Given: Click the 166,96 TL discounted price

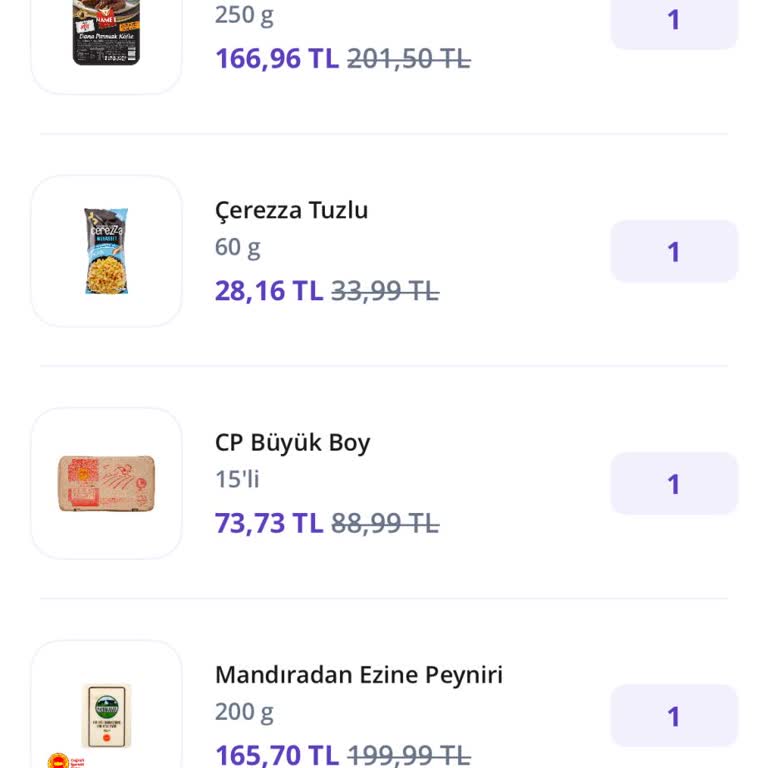Looking at the screenshot, I should point(276,58).
